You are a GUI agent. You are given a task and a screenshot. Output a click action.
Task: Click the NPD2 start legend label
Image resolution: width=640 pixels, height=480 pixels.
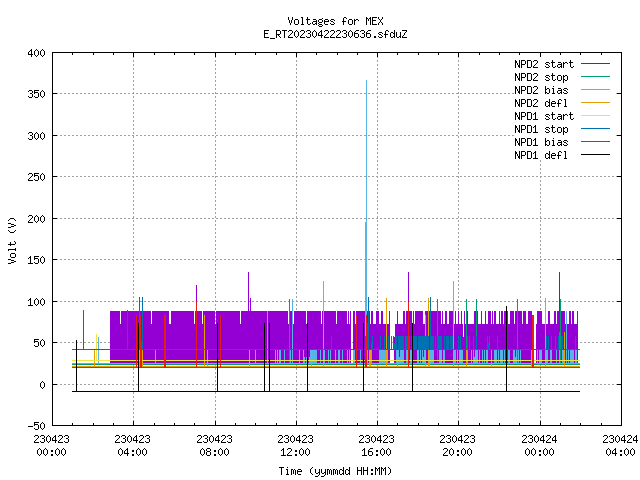point(544,64)
